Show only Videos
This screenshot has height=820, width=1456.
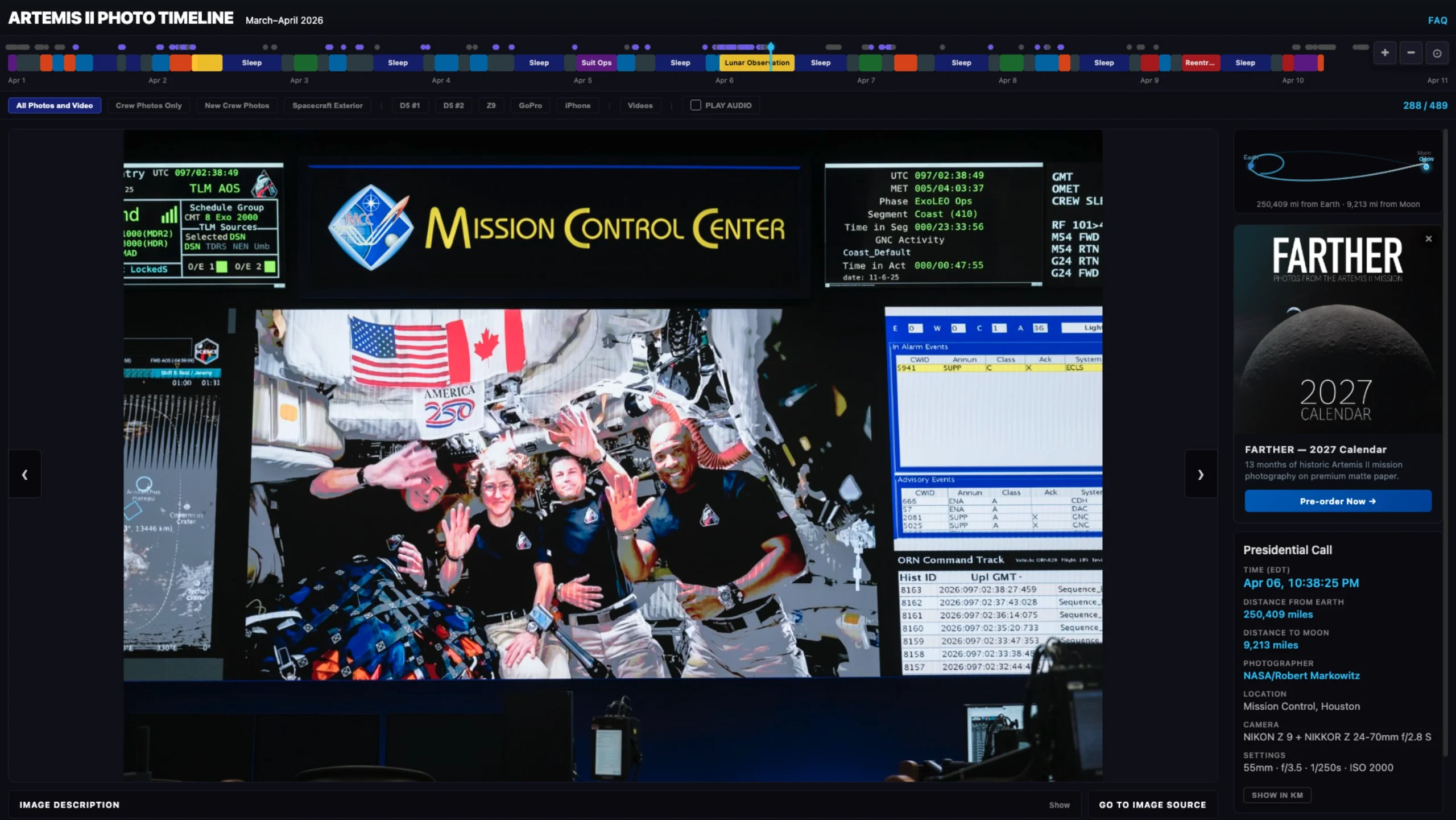coord(640,105)
